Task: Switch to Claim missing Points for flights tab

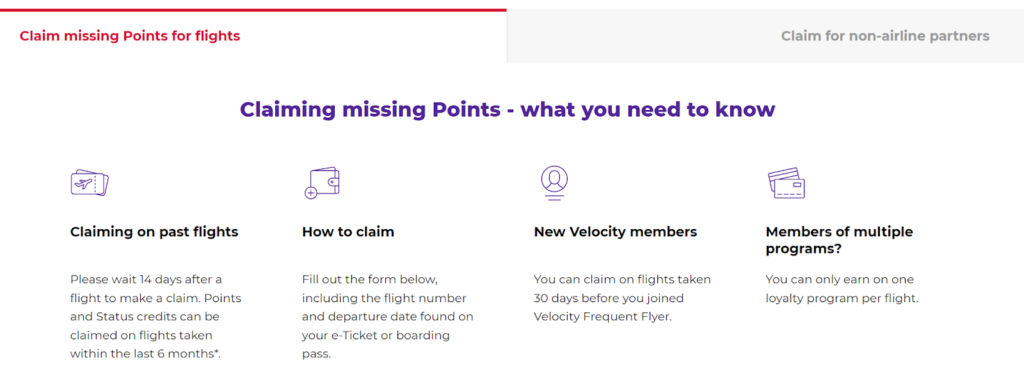Action: click(130, 36)
